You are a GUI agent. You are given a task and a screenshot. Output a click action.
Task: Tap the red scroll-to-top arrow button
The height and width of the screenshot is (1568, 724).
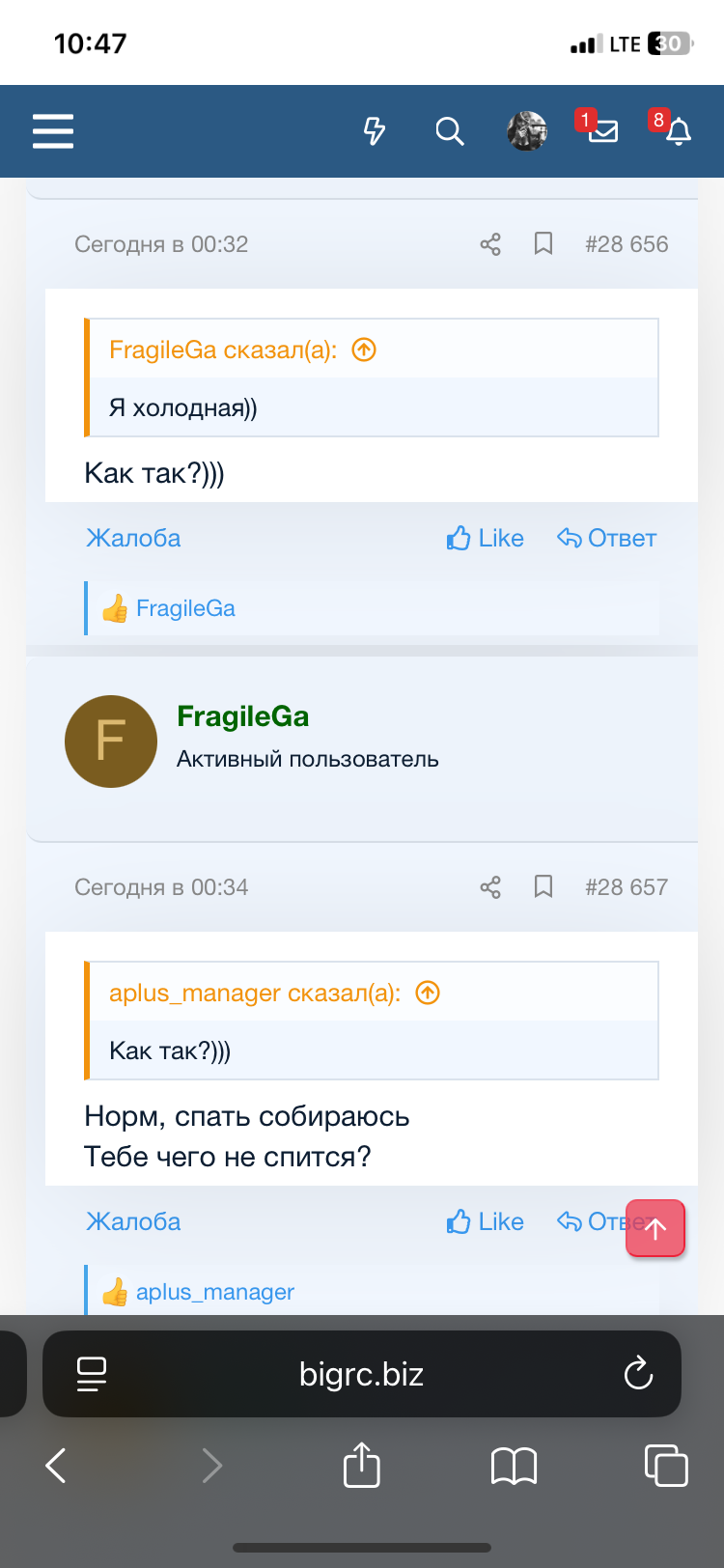[x=655, y=1228]
